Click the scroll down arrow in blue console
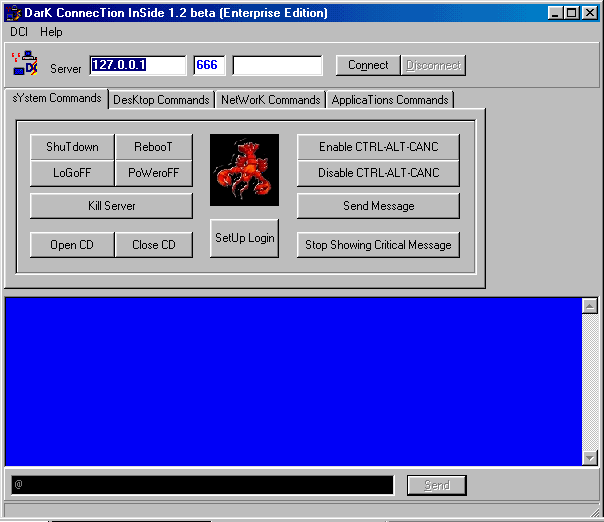Screen dimensions: 604x522 coord(590,457)
